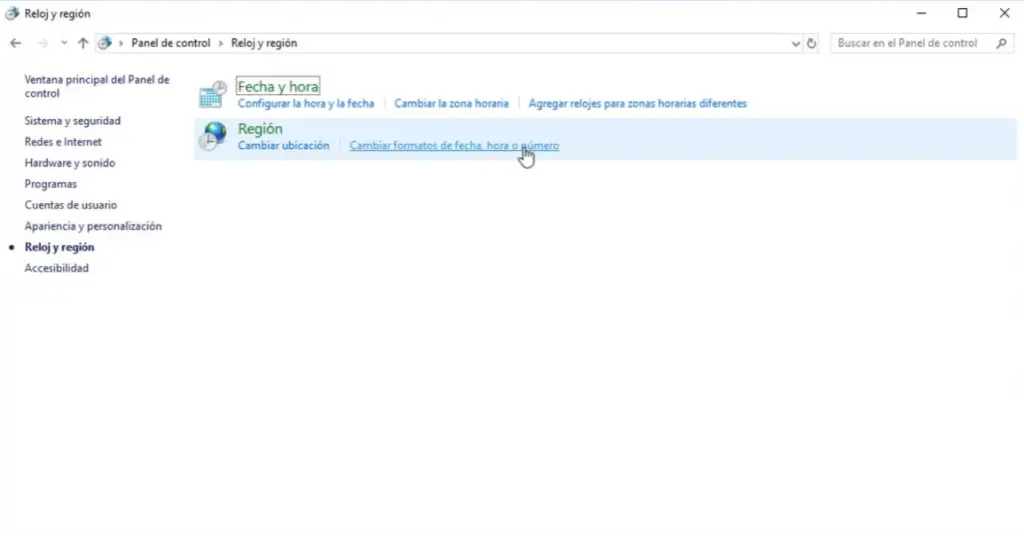This screenshot has width=1024, height=536.
Task: Open the Fecha y hora heading
Action: (278, 86)
